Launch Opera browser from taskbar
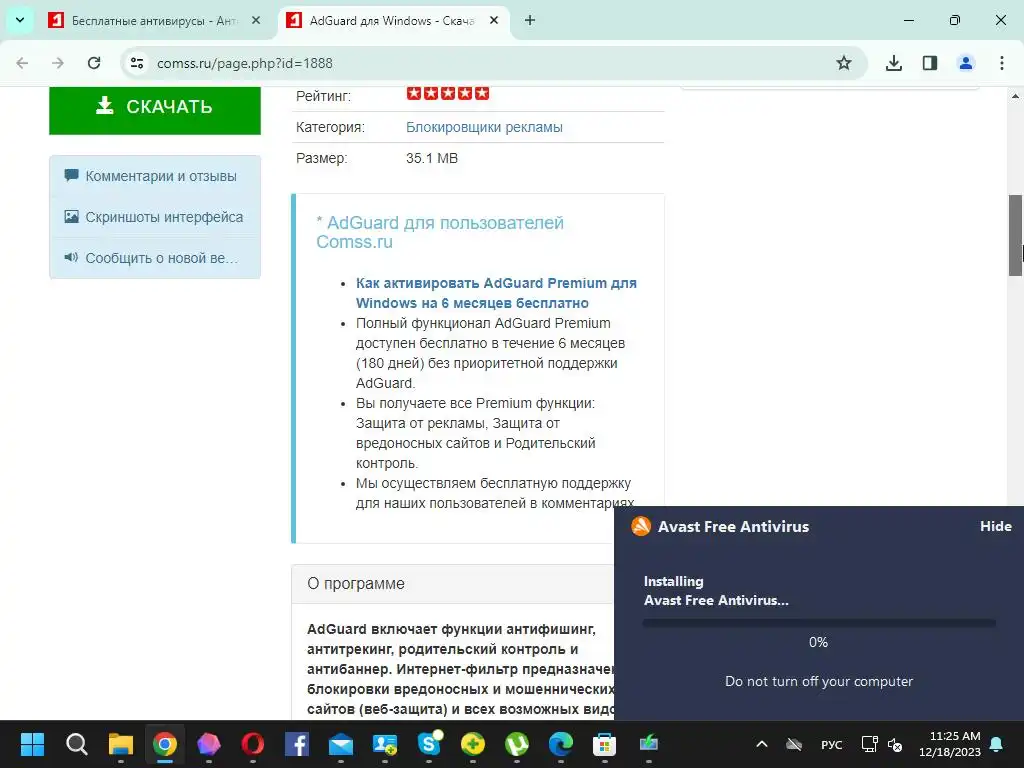The height and width of the screenshot is (768, 1024). tap(253, 744)
